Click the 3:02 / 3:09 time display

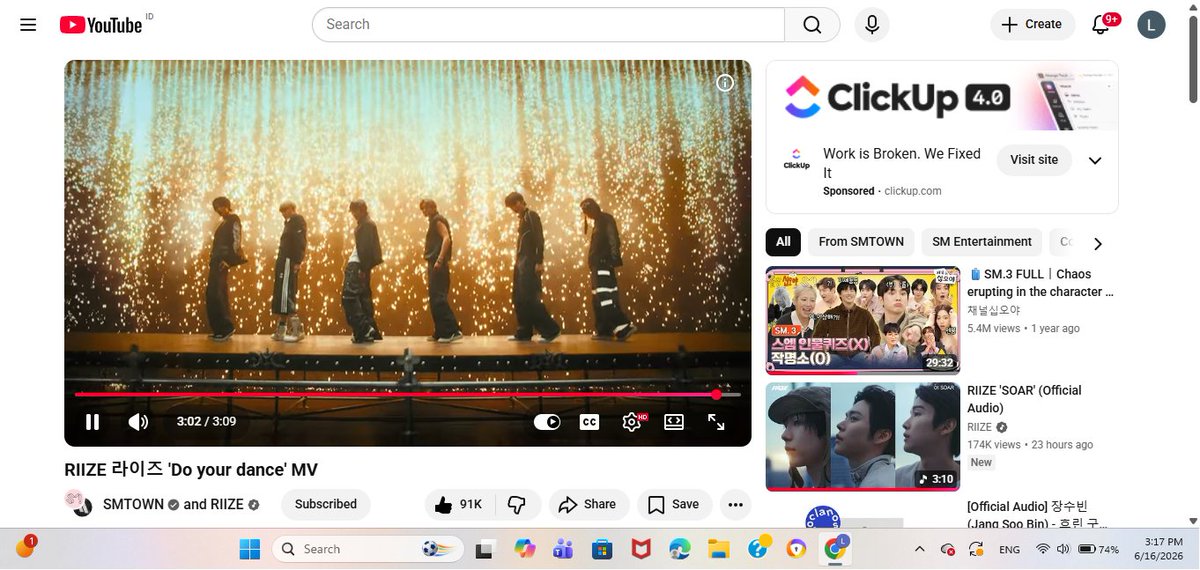coord(206,422)
